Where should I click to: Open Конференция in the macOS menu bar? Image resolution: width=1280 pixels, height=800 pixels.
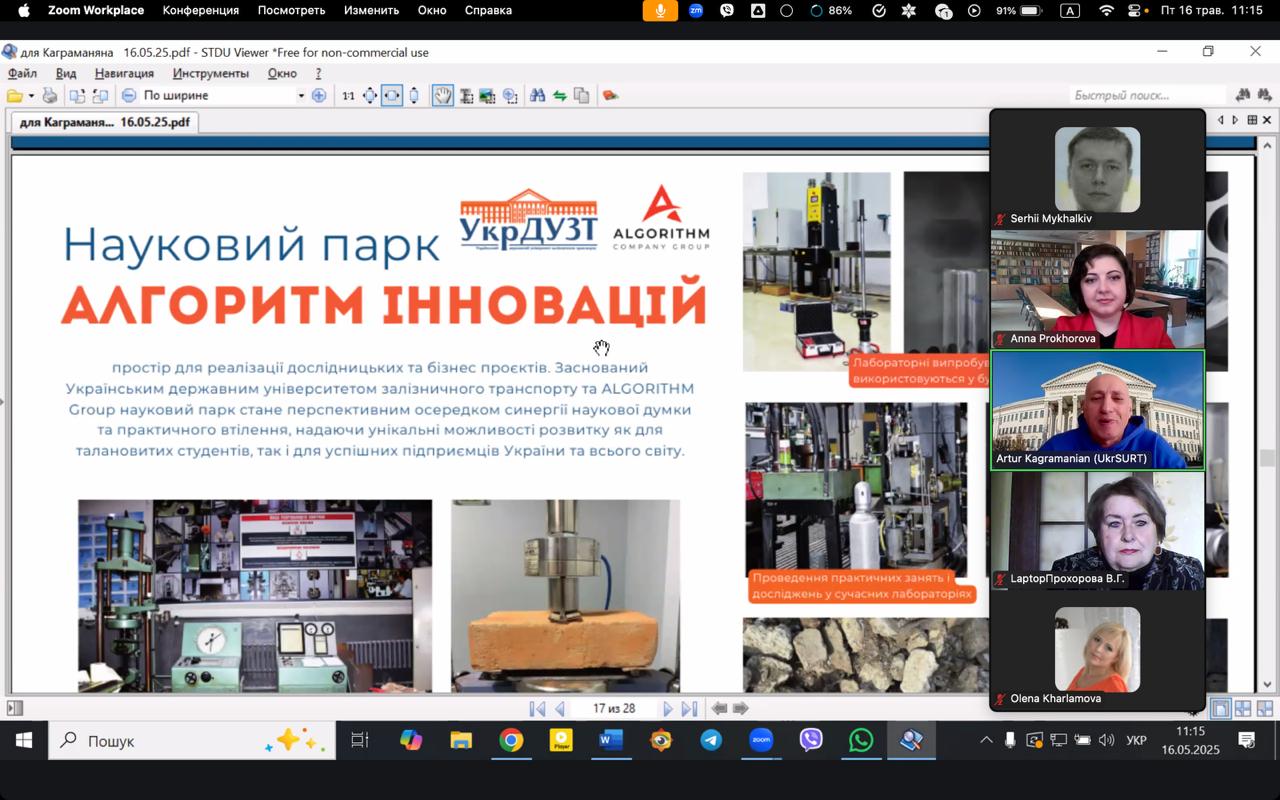pyautogui.click(x=201, y=10)
